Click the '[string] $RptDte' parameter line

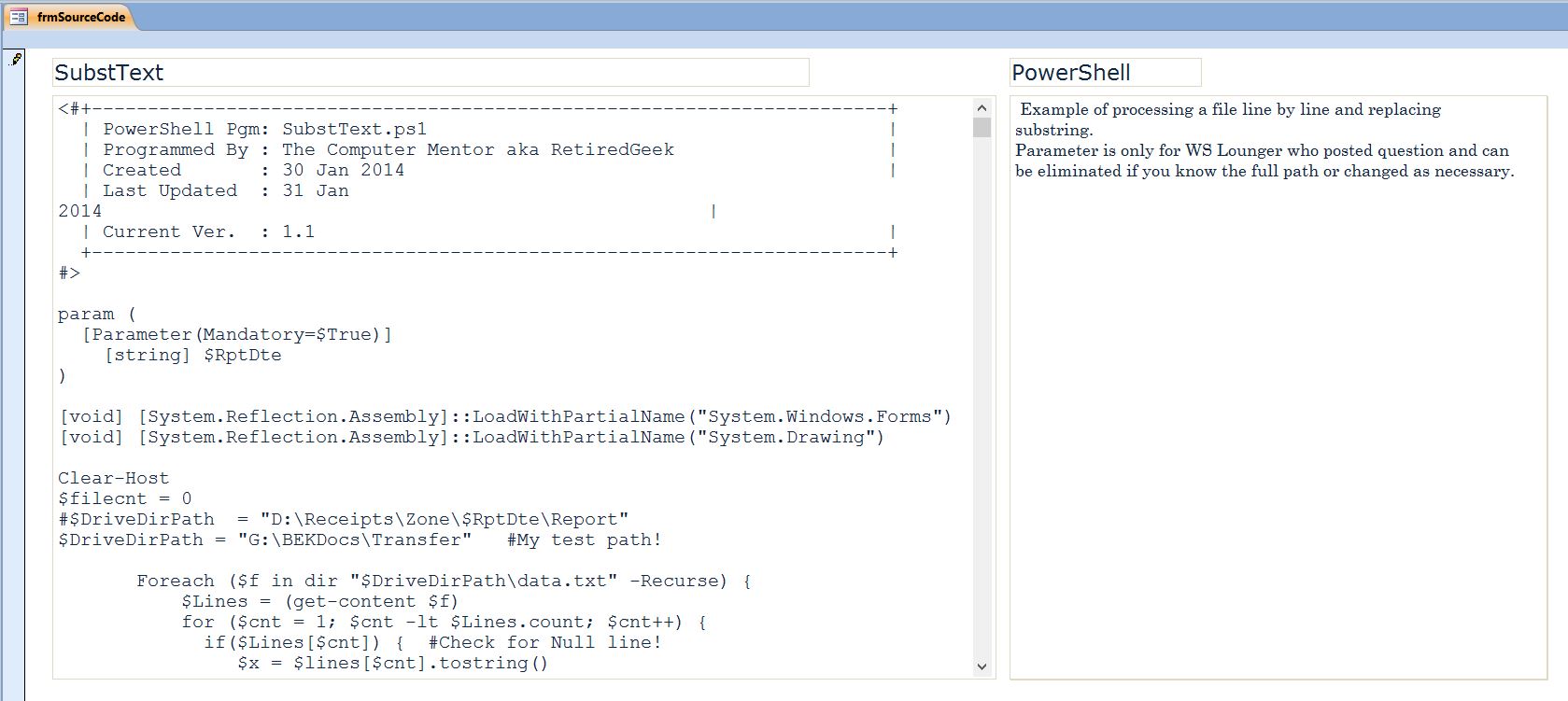point(192,355)
